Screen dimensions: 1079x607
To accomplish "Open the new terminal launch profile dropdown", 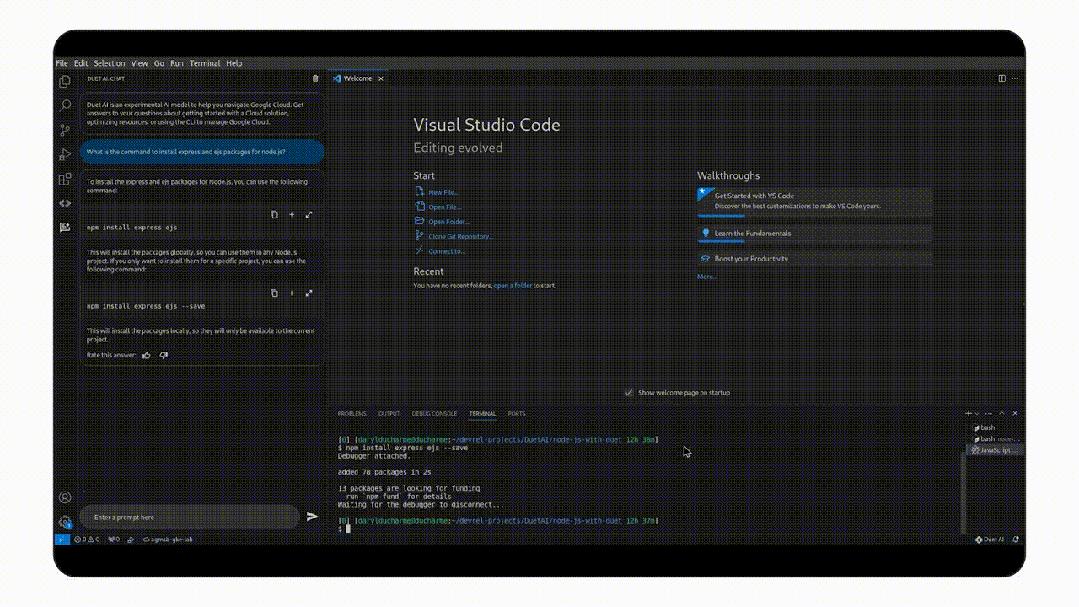I will coord(978,413).
